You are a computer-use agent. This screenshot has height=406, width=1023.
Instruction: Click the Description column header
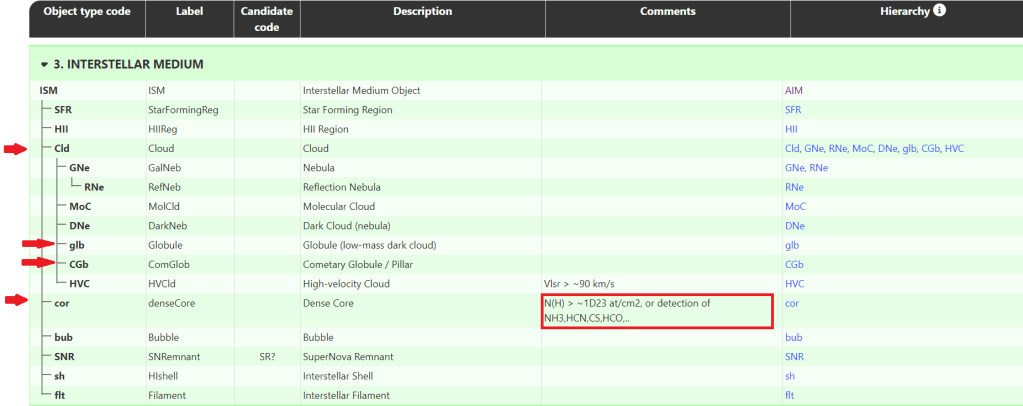click(420, 12)
